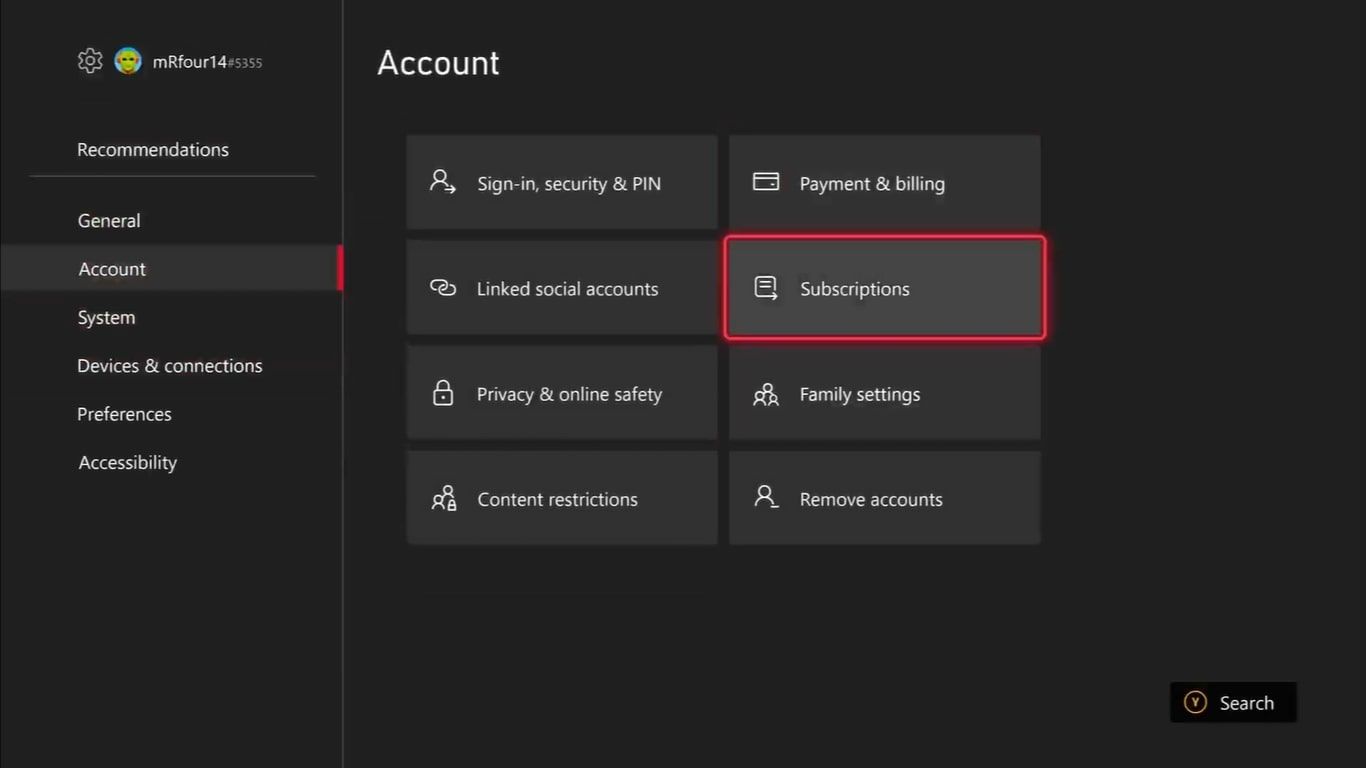Viewport: 1366px width, 768px height.
Task: Click the Sign-in person arrow icon
Action: pos(443,182)
